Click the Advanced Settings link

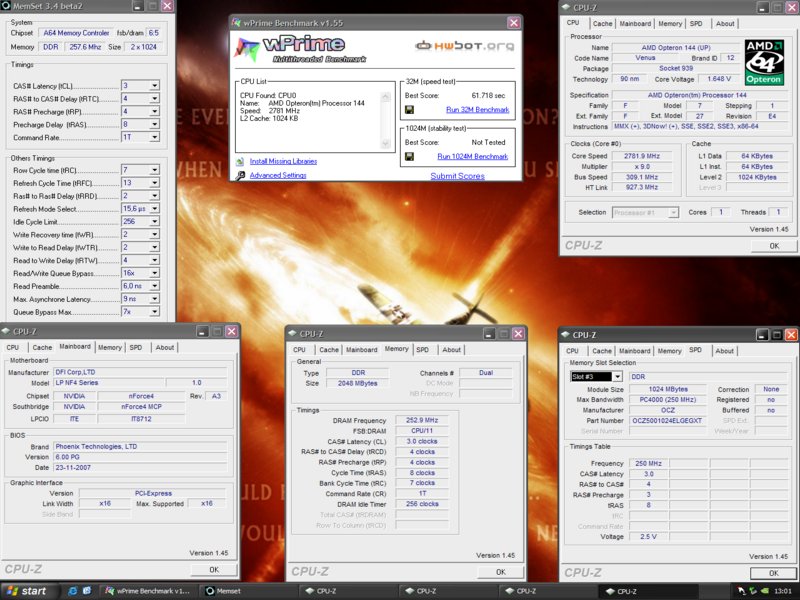coord(278,175)
